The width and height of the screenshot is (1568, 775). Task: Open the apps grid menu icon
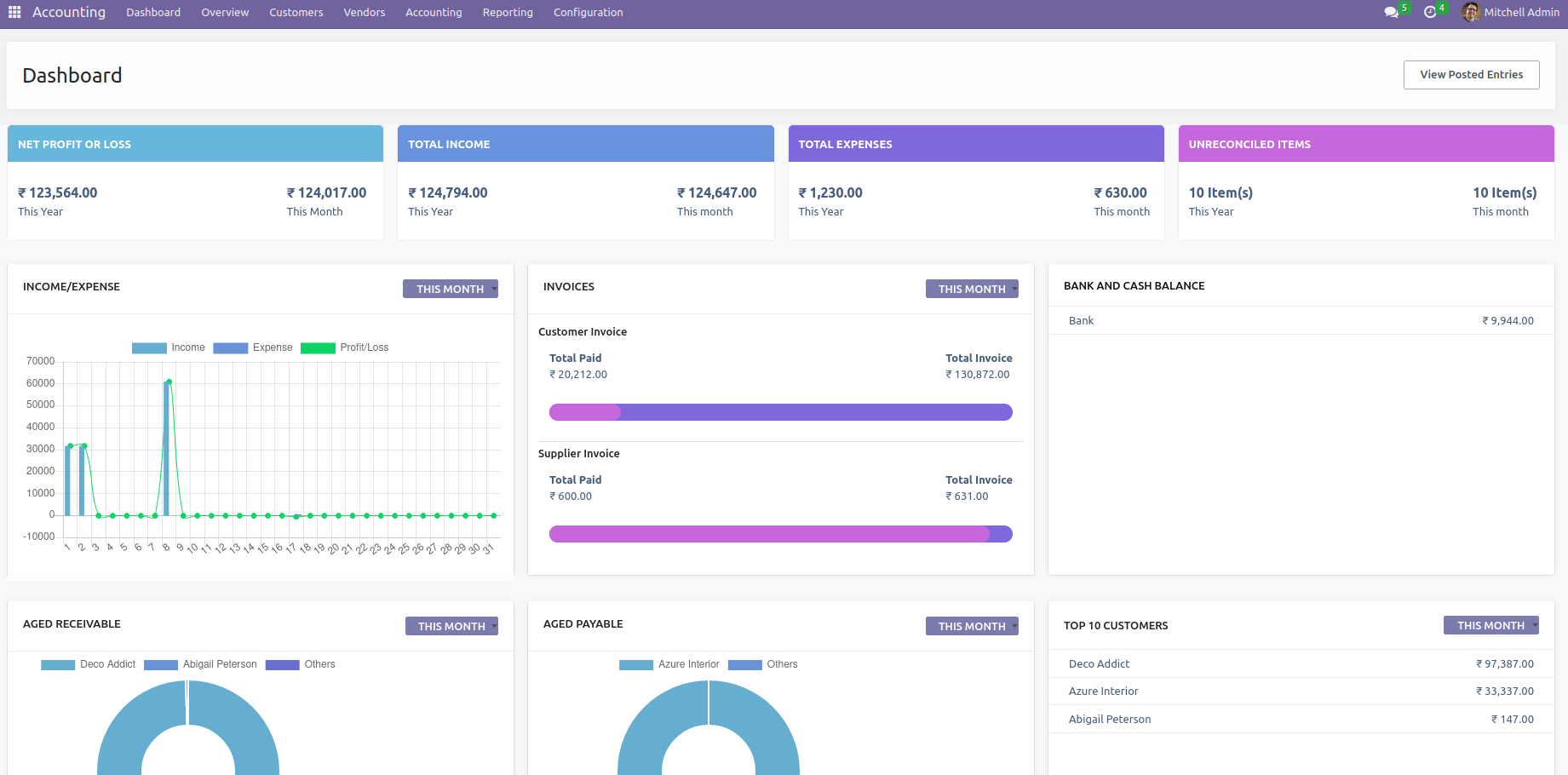pos(14,12)
